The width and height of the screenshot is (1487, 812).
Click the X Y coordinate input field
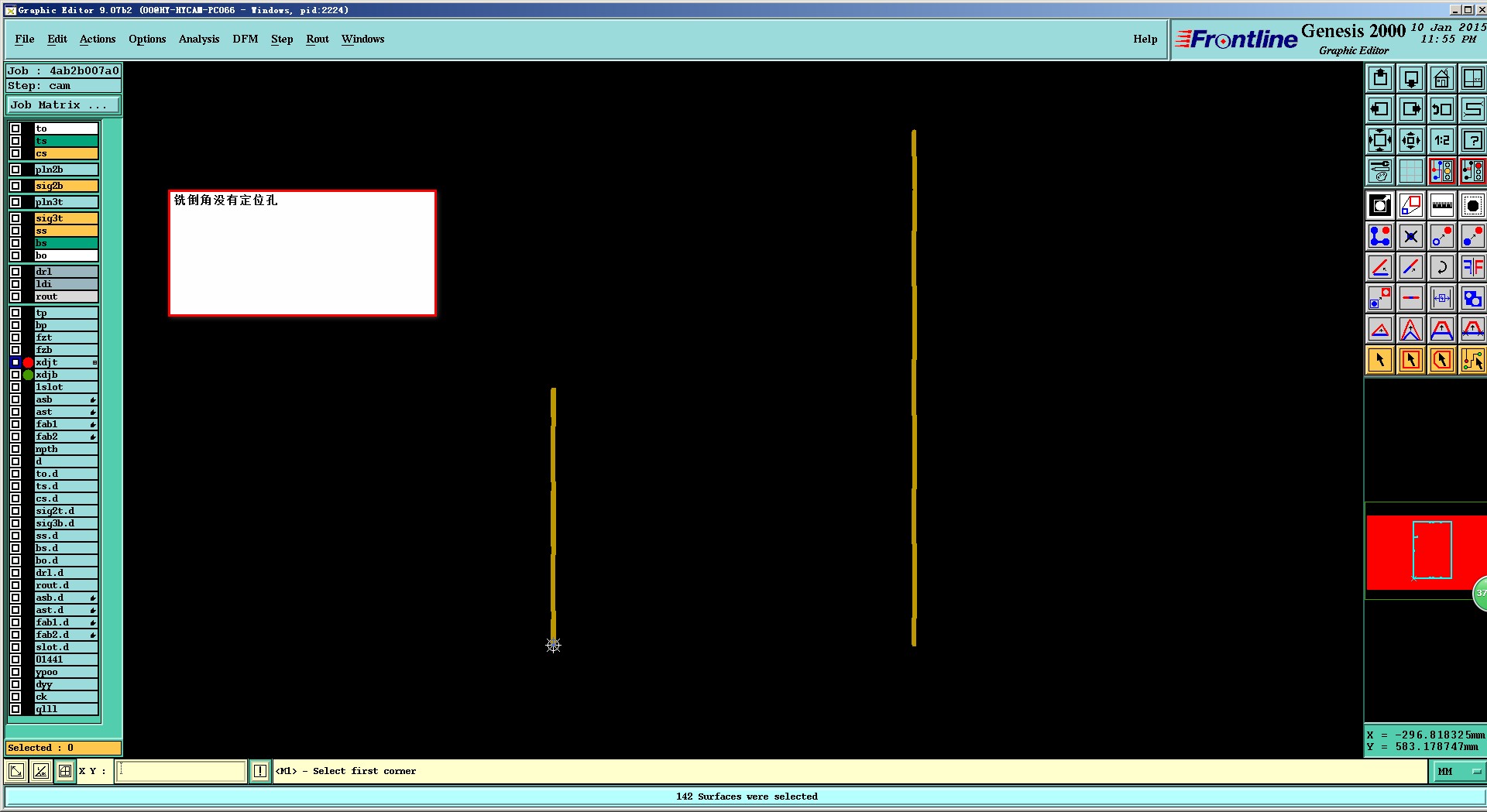[181, 771]
